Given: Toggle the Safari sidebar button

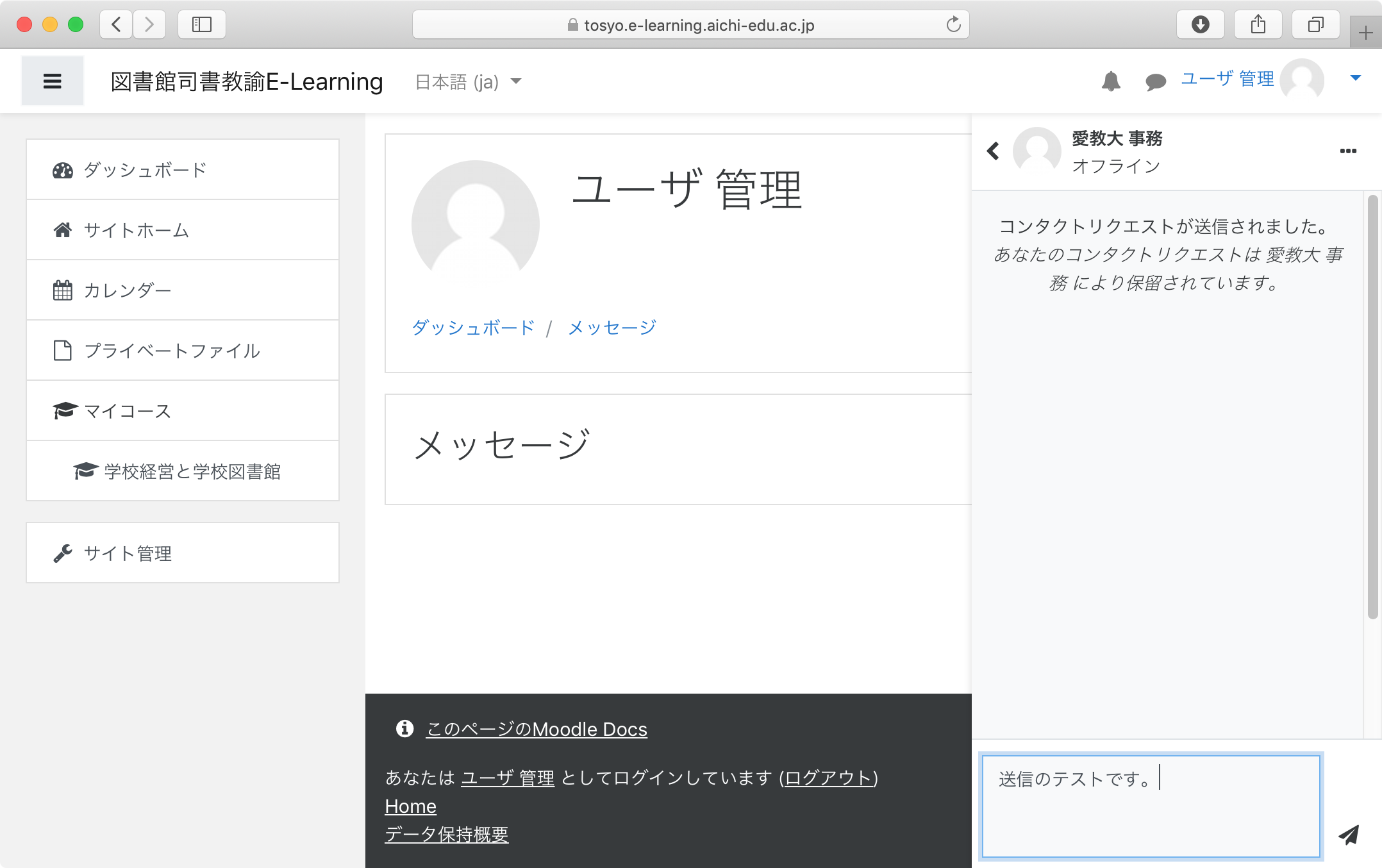Looking at the screenshot, I should (202, 25).
